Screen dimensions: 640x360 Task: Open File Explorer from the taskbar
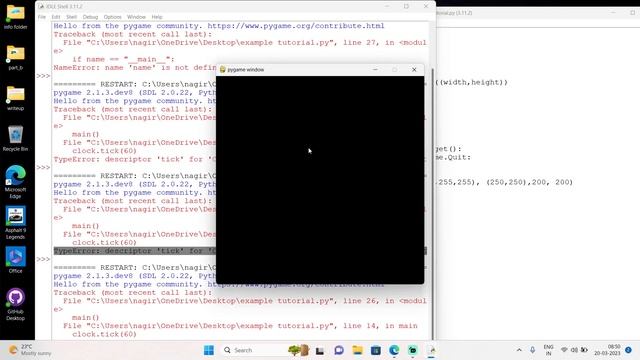coord(357,350)
